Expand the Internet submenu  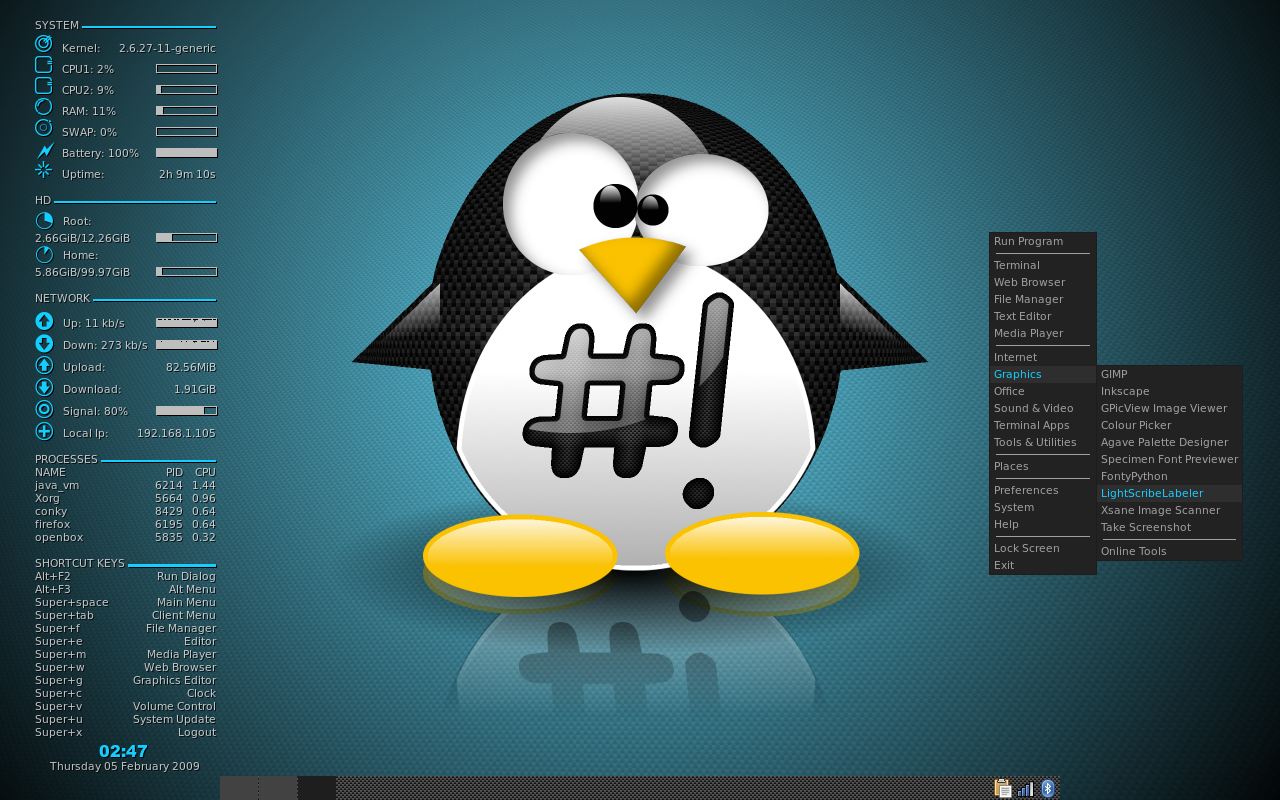coord(1043,357)
